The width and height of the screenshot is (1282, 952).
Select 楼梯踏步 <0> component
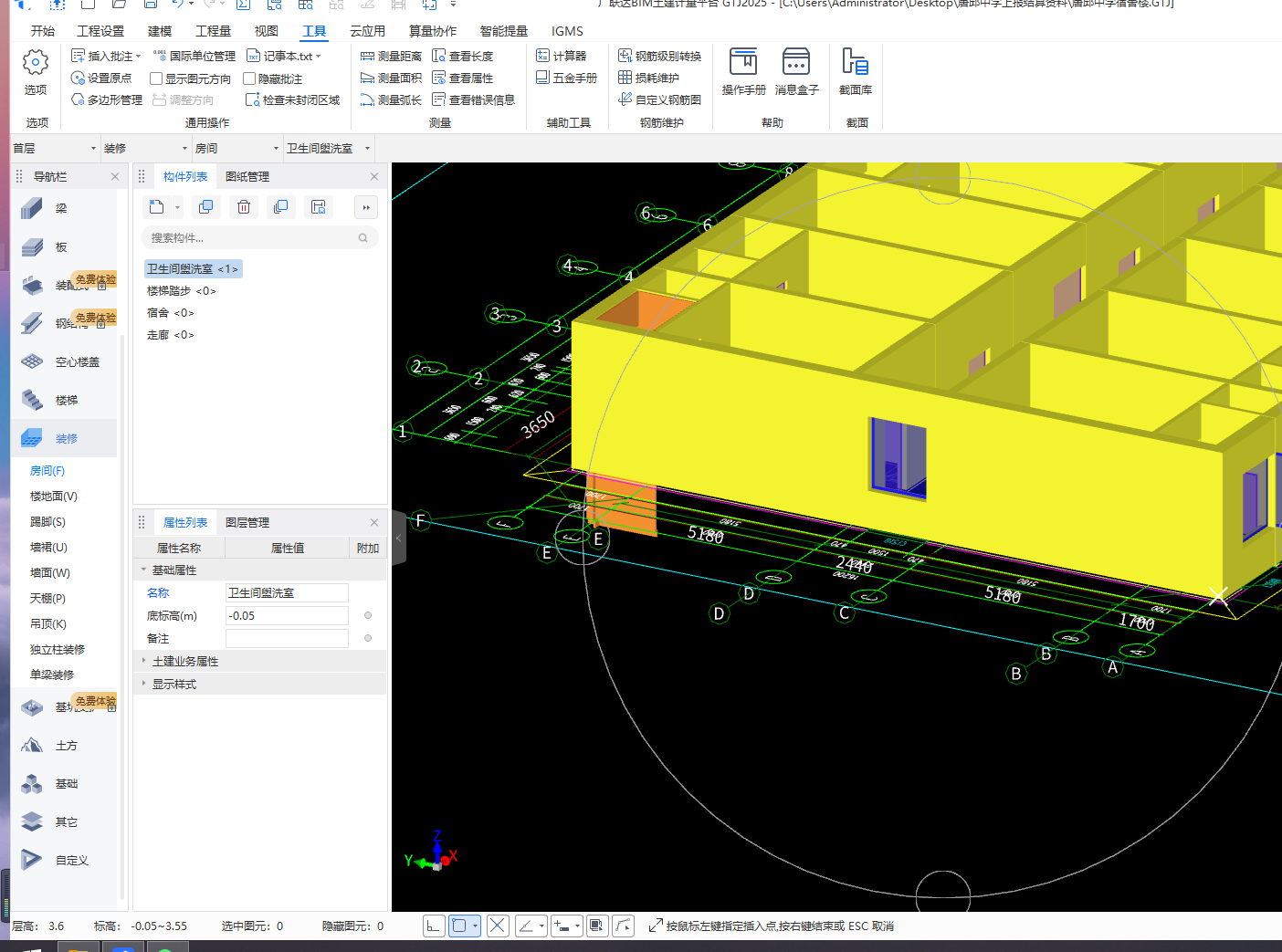(182, 290)
